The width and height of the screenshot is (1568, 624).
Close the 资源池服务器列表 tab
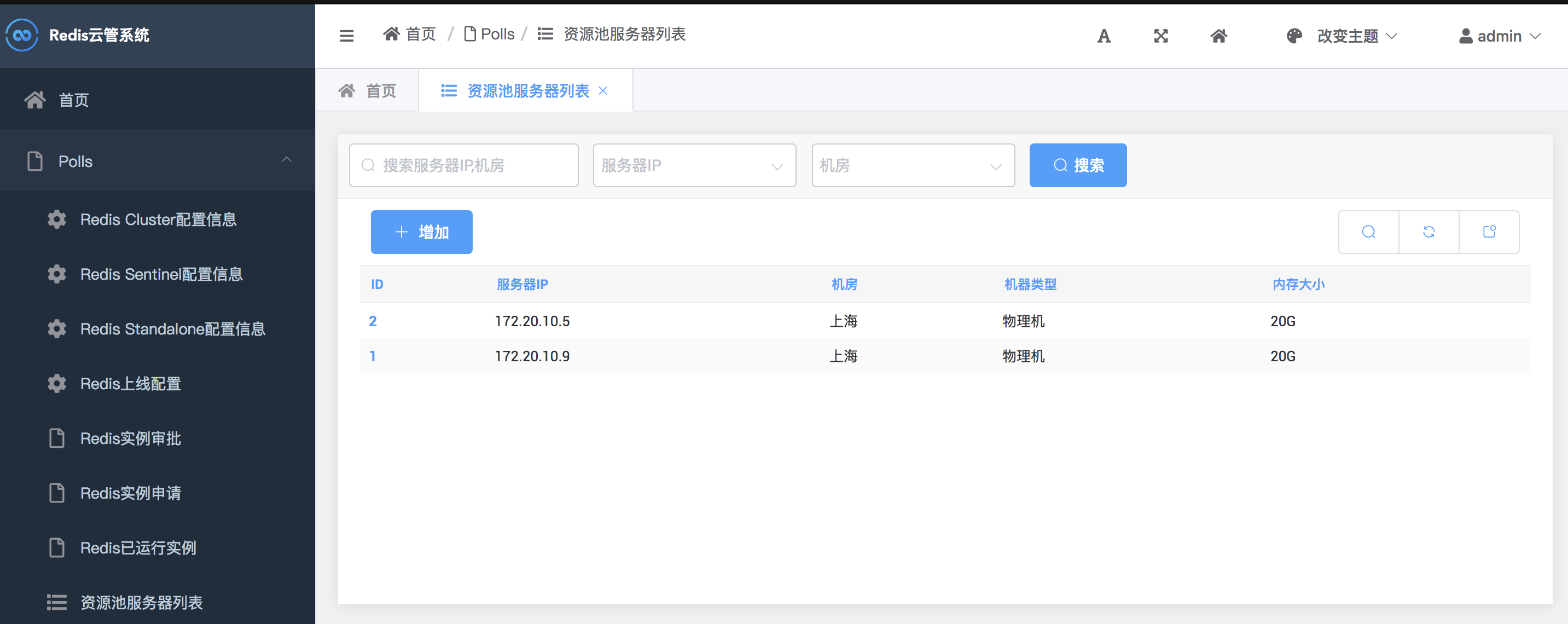[602, 91]
